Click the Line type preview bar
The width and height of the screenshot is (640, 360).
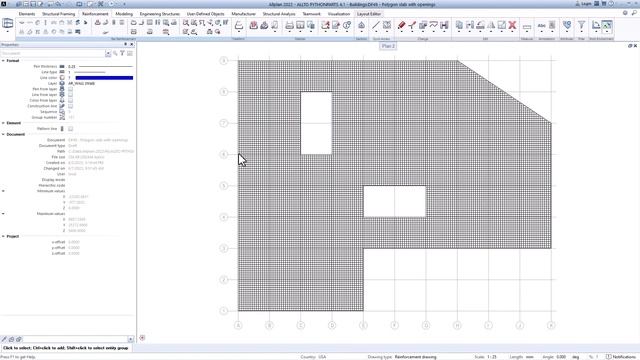coord(90,72)
